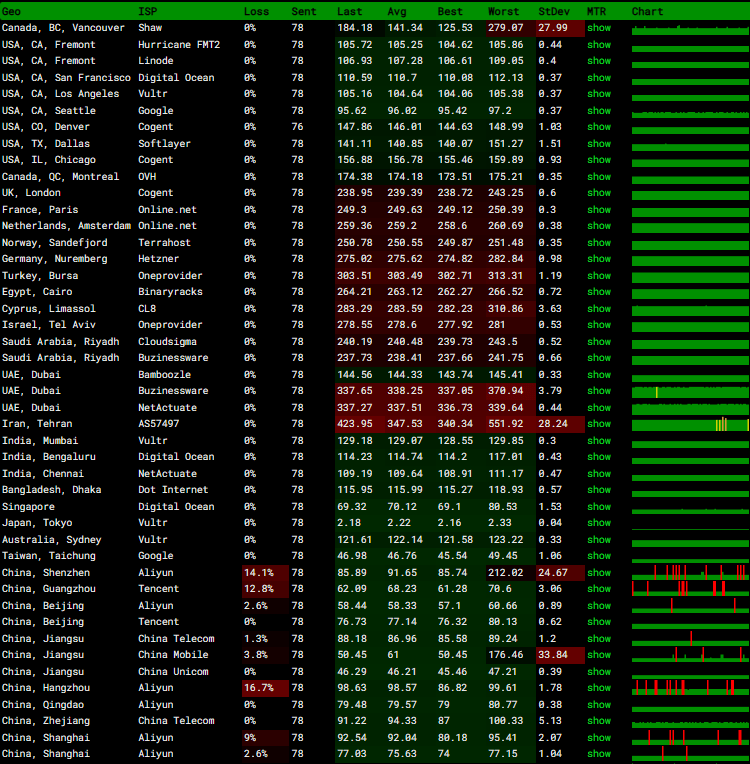The height and width of the screenshot is (764, 750).
Task: Click the 76 sent value for Denver
Action: coord(297,127)
